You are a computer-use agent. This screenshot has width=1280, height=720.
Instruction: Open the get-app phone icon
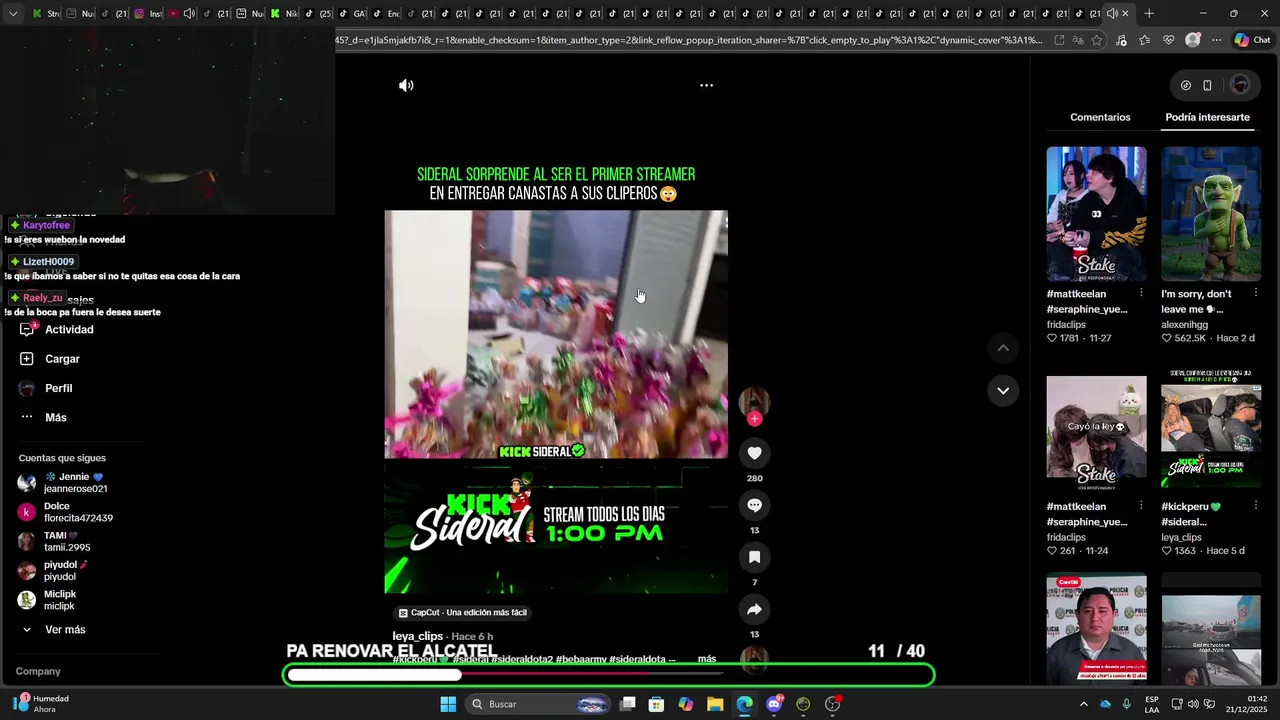point(1207,85)
